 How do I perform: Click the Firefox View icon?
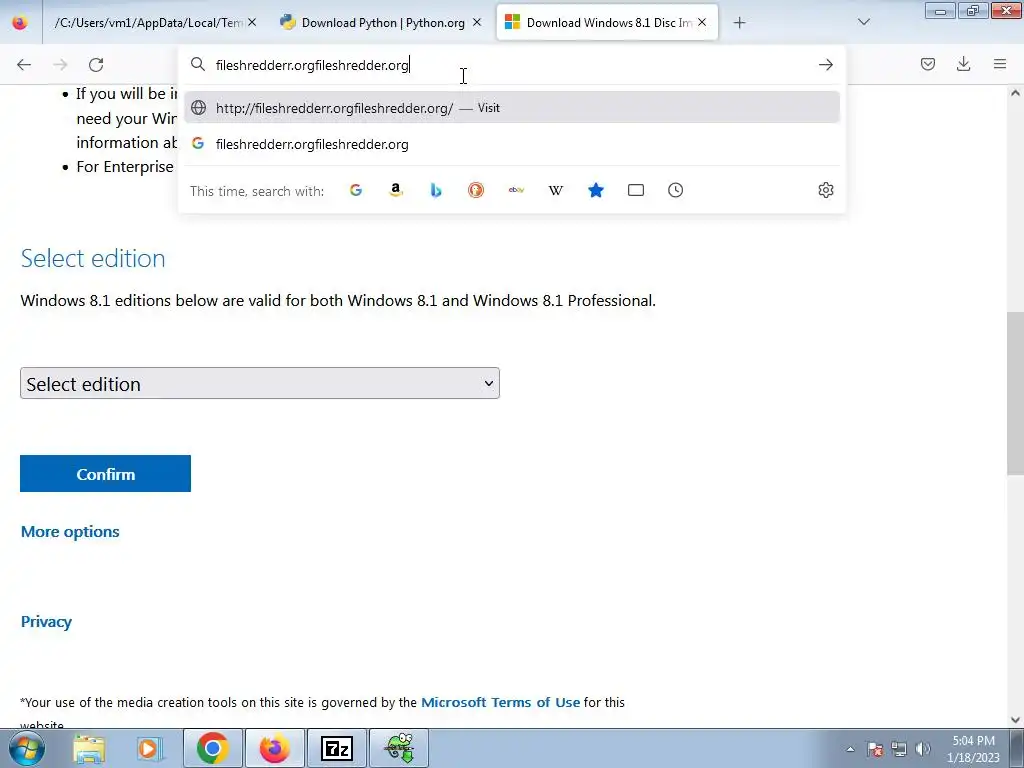tap(20, 23)
